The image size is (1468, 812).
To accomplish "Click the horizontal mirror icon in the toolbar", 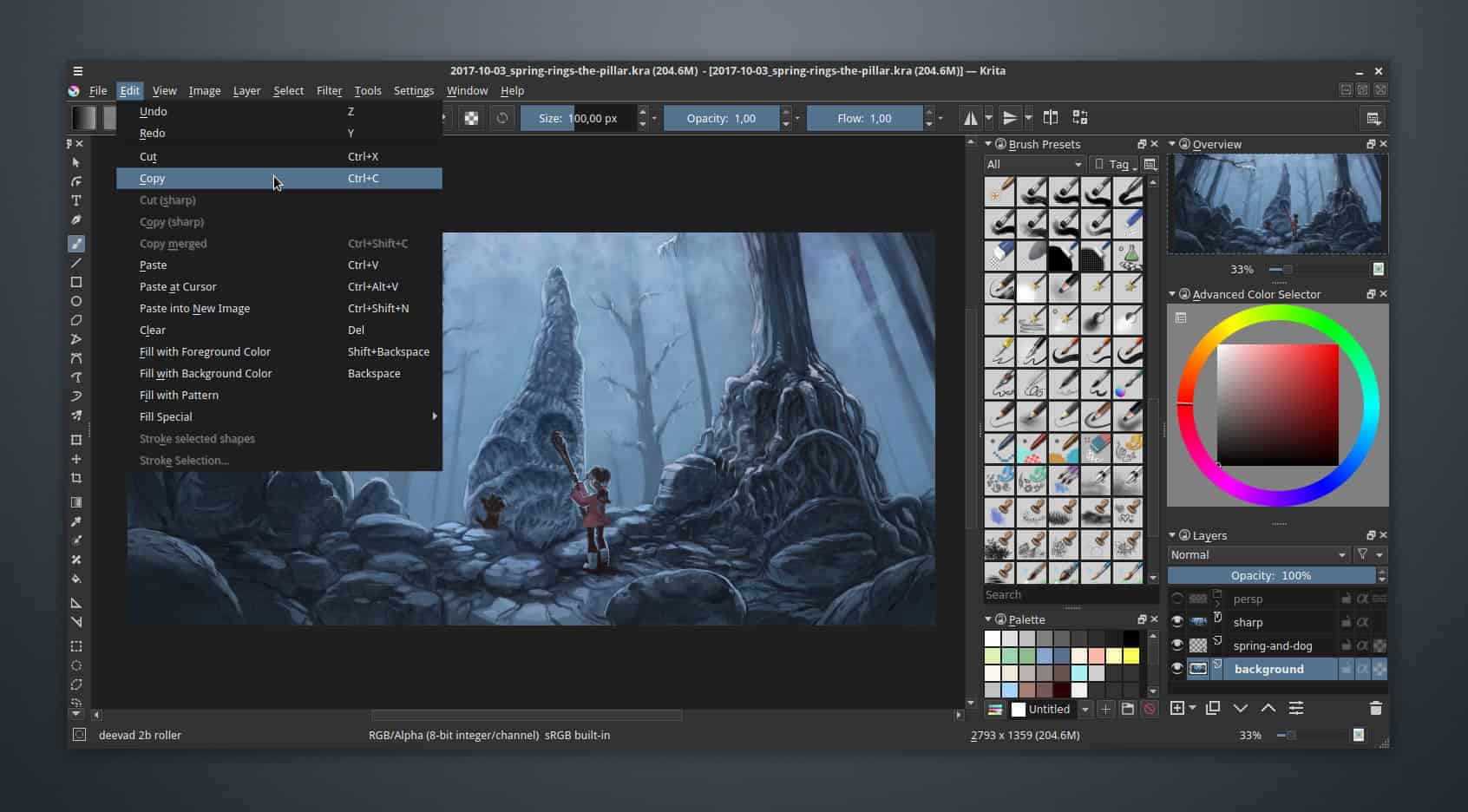I will pos(971,117).
